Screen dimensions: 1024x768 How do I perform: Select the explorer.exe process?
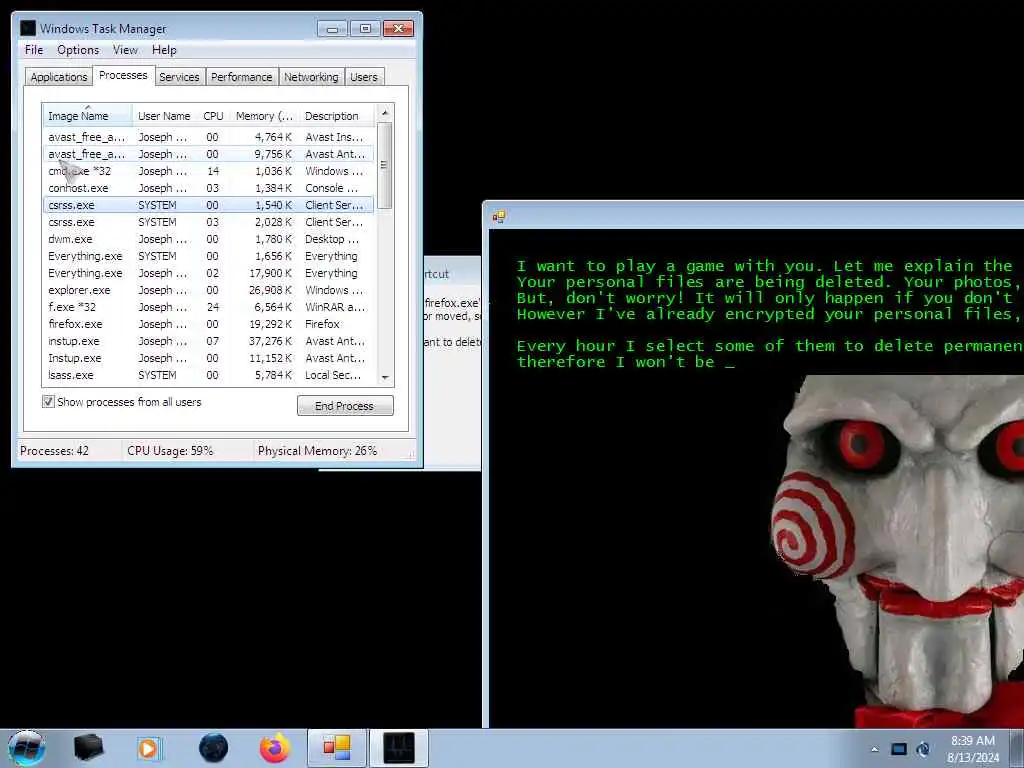209,290
